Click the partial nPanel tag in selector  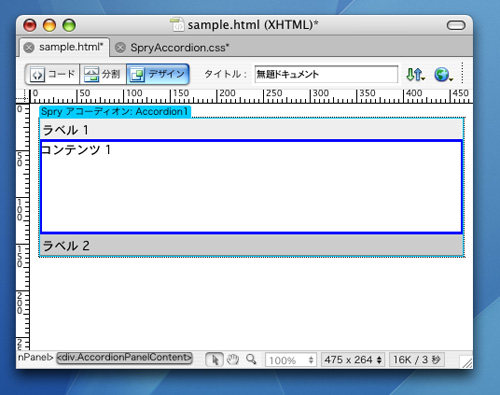[x=35, y=357]
